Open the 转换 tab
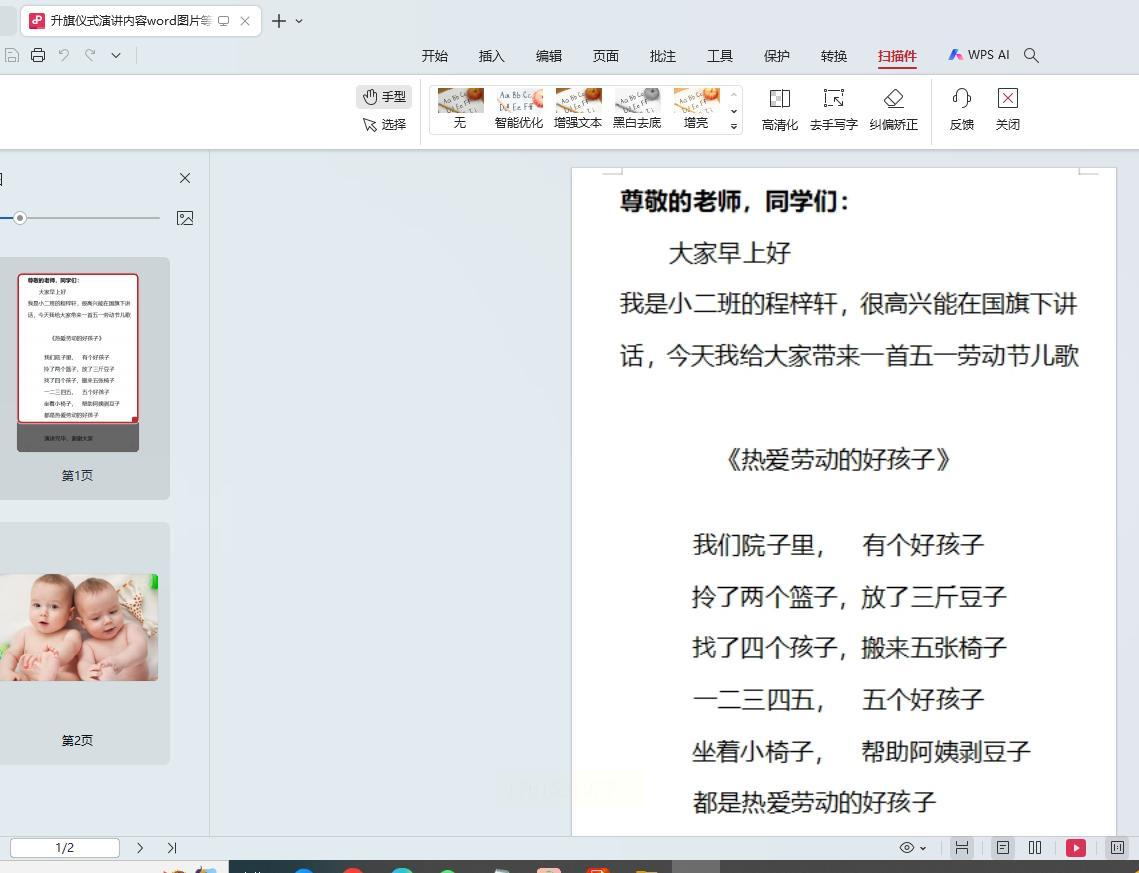 pyautogui.click(x=834, y=56)
